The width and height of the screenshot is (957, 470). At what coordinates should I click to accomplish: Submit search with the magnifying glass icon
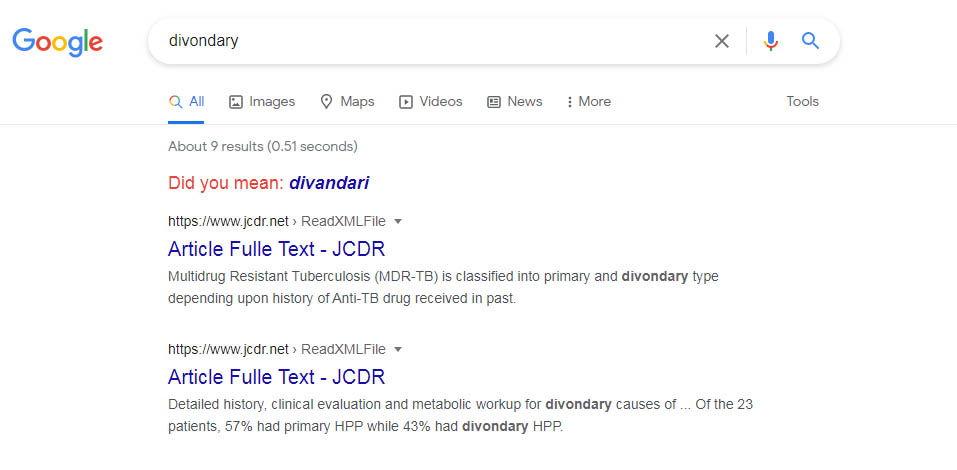810,41
